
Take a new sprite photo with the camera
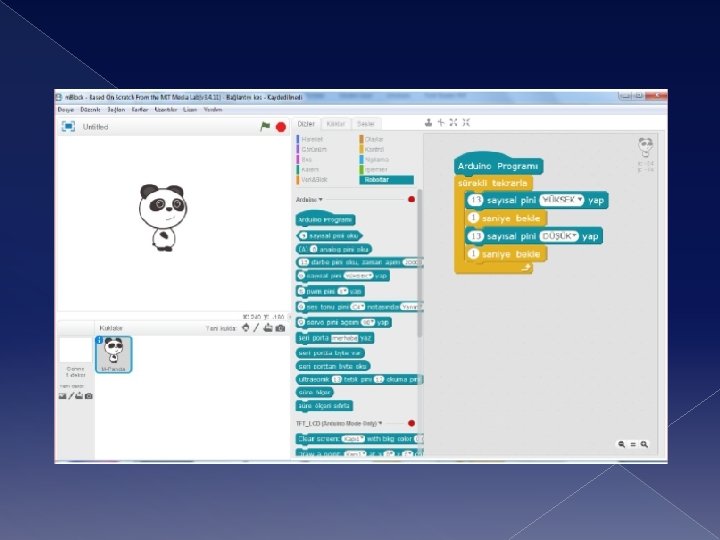(281, 328)
